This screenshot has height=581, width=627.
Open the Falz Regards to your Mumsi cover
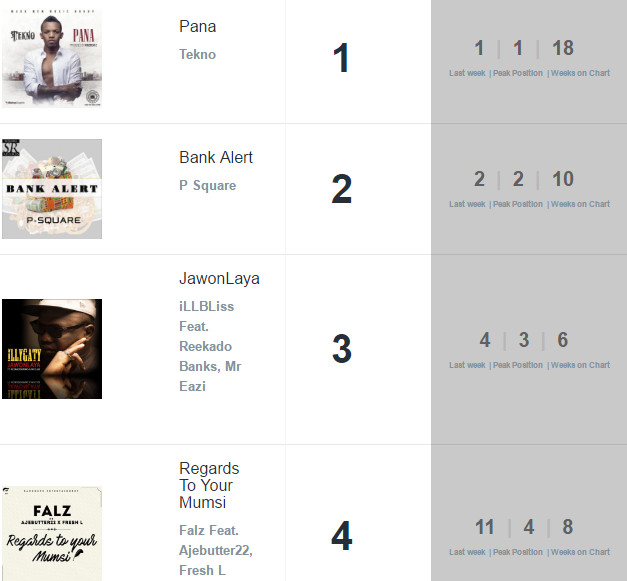coord(52,533)
